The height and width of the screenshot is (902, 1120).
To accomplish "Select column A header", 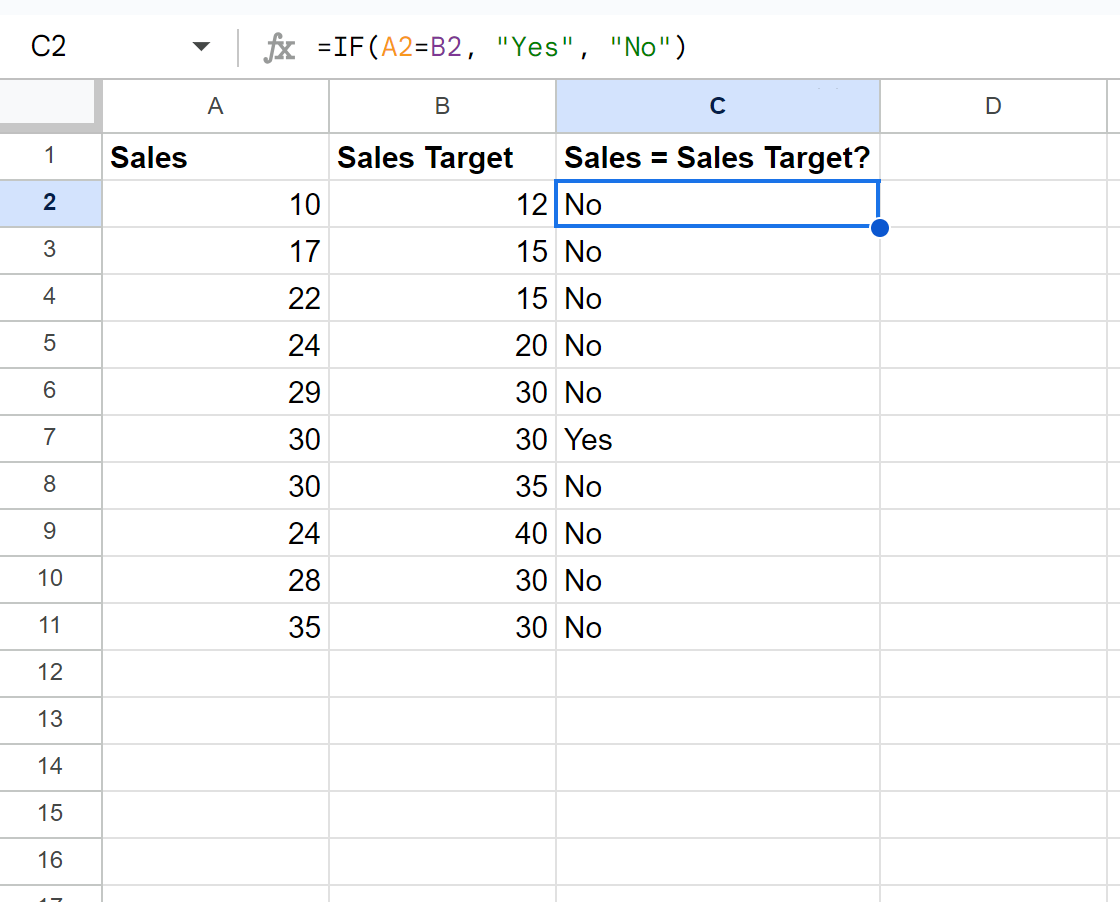I will pos(215,106).
